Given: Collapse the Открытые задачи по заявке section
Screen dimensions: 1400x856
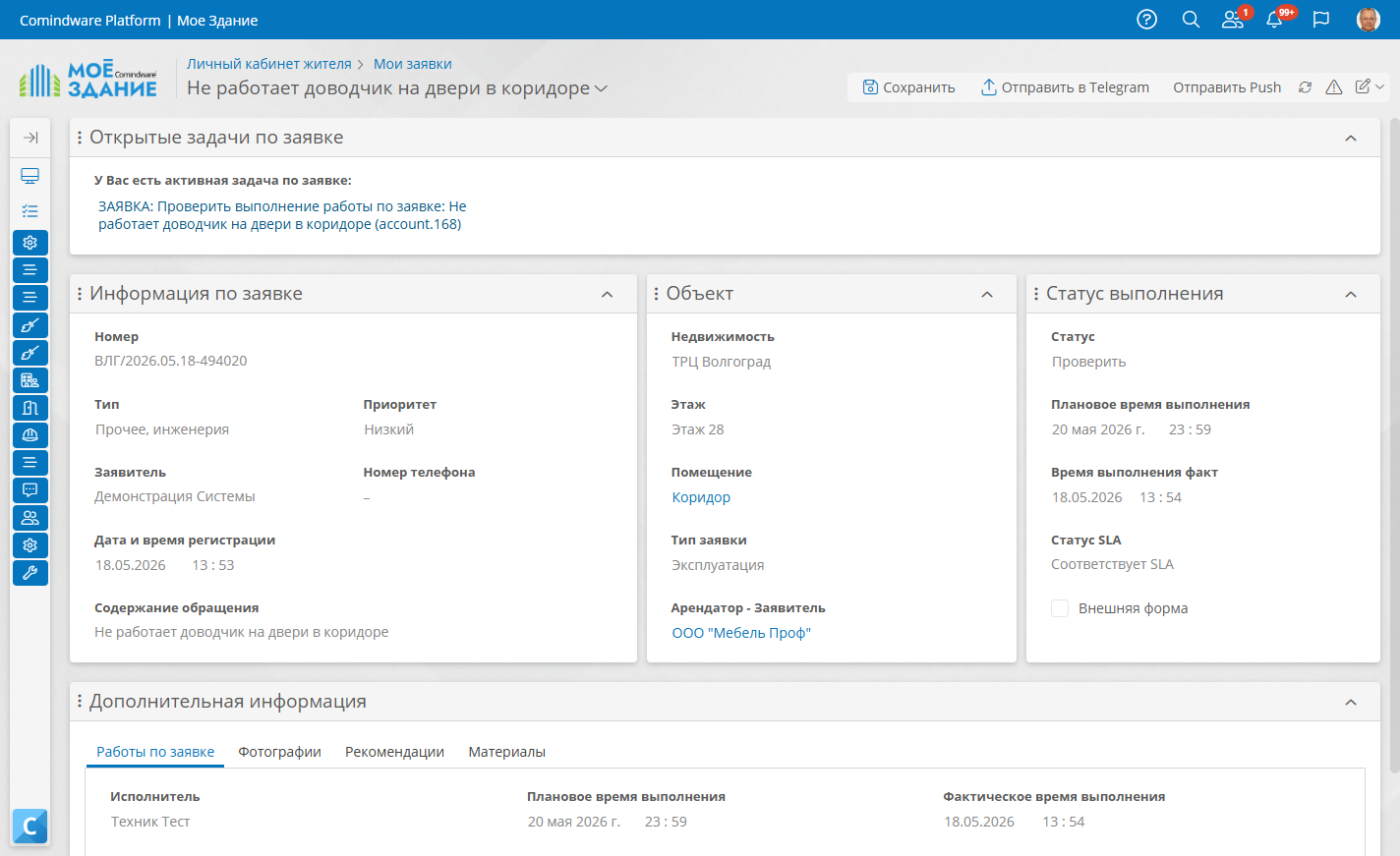Looking at the screenshot, I should [1351, 139].
